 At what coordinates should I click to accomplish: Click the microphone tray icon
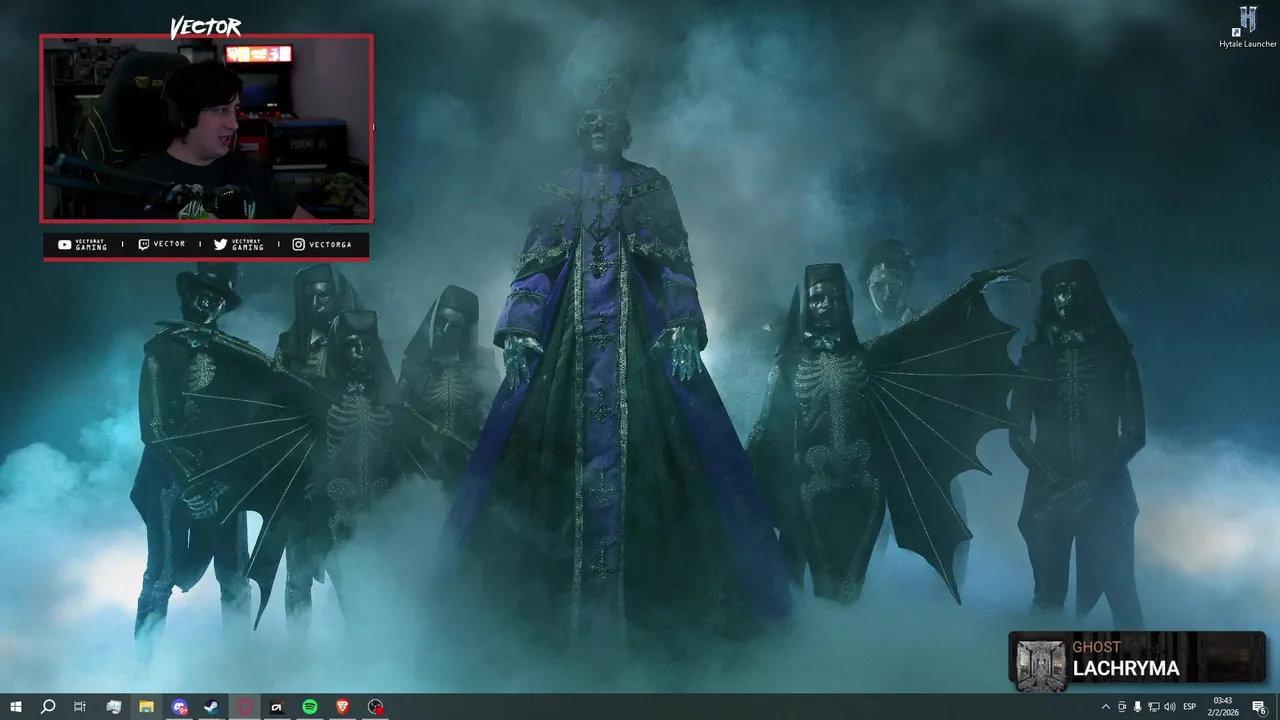1137,707
